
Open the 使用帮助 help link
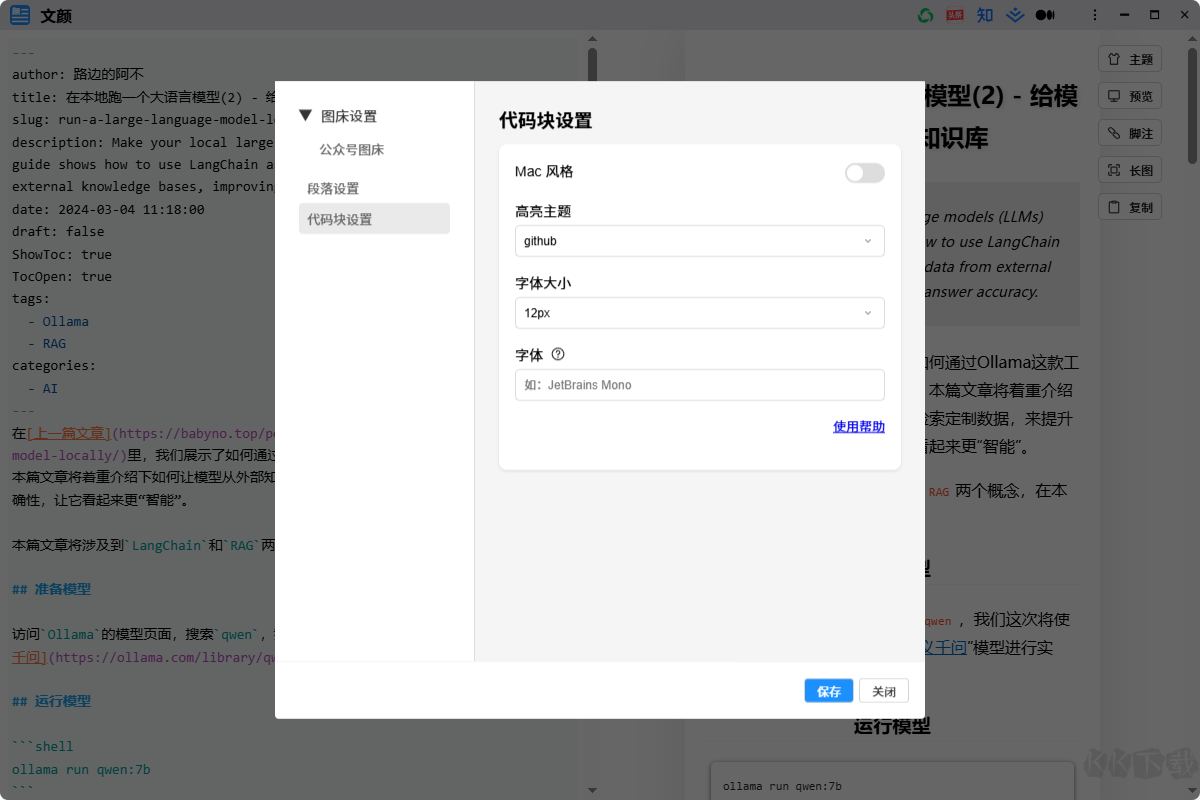(858, 426)
